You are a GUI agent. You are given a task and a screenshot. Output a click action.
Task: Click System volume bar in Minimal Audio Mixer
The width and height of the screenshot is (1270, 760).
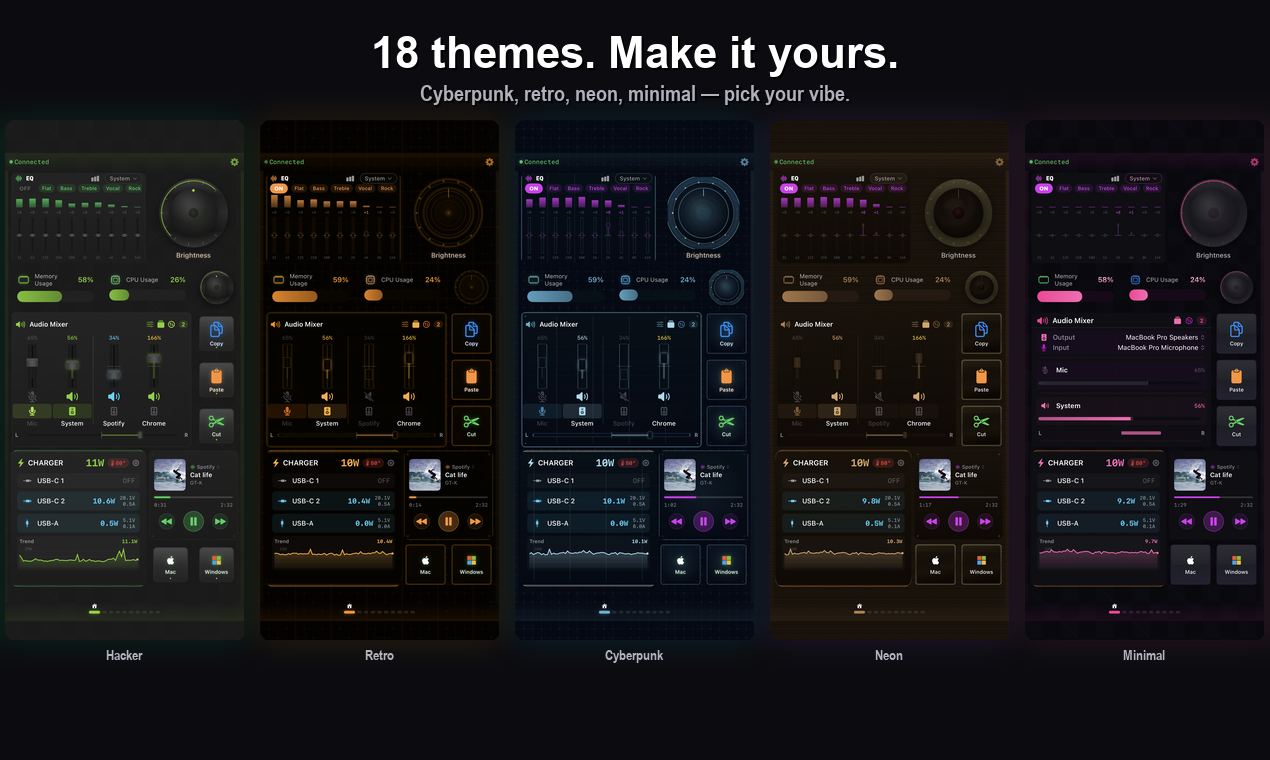(x=1121, y=418)
